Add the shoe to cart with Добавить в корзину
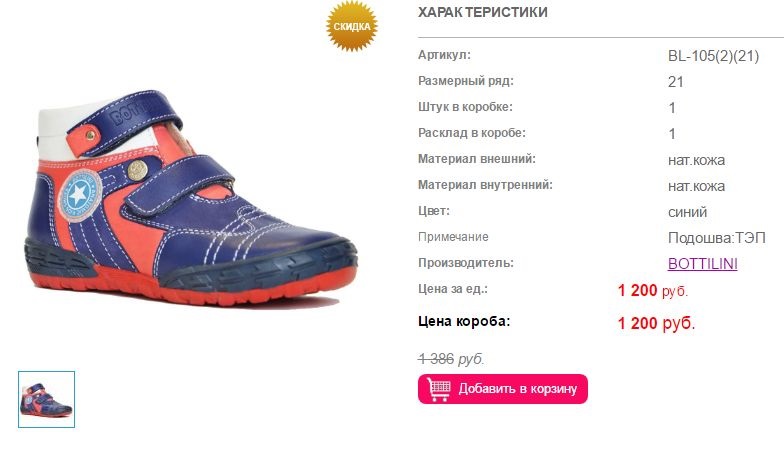 [502, 389]
